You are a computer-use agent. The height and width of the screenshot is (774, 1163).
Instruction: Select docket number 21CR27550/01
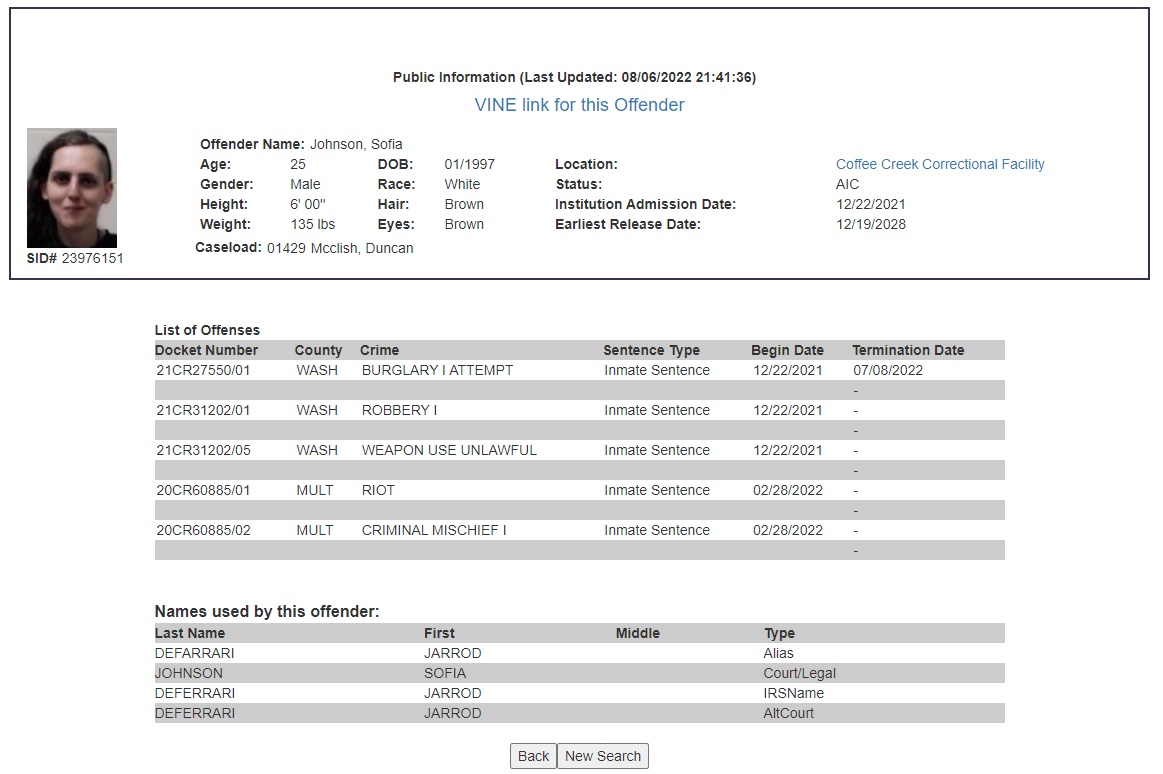point(203,370)
